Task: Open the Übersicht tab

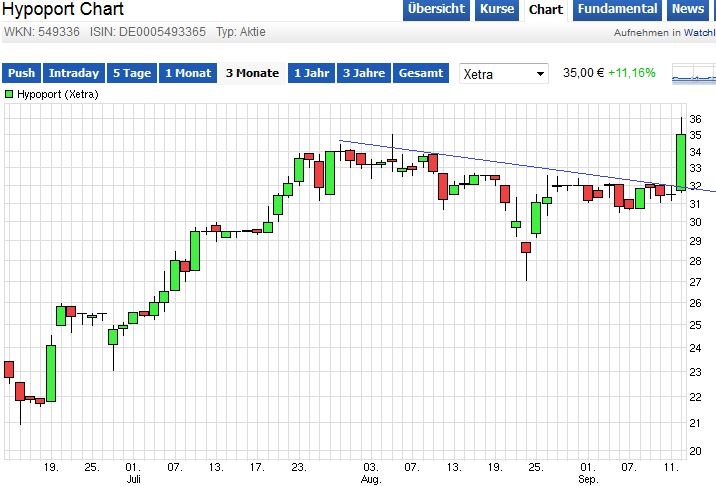Action: coord(436,10)
